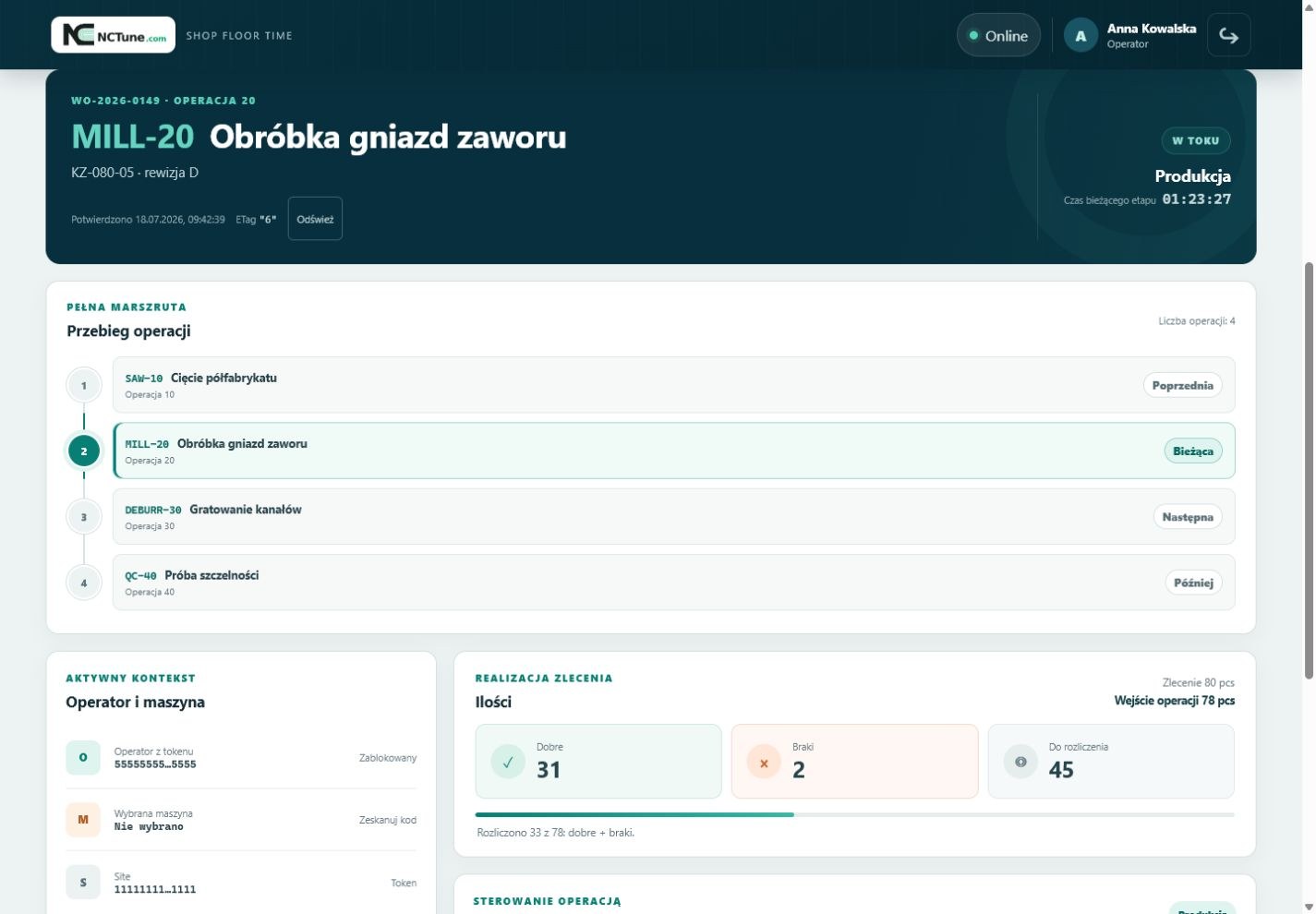Click the Dobre count 31

point(549,769)
